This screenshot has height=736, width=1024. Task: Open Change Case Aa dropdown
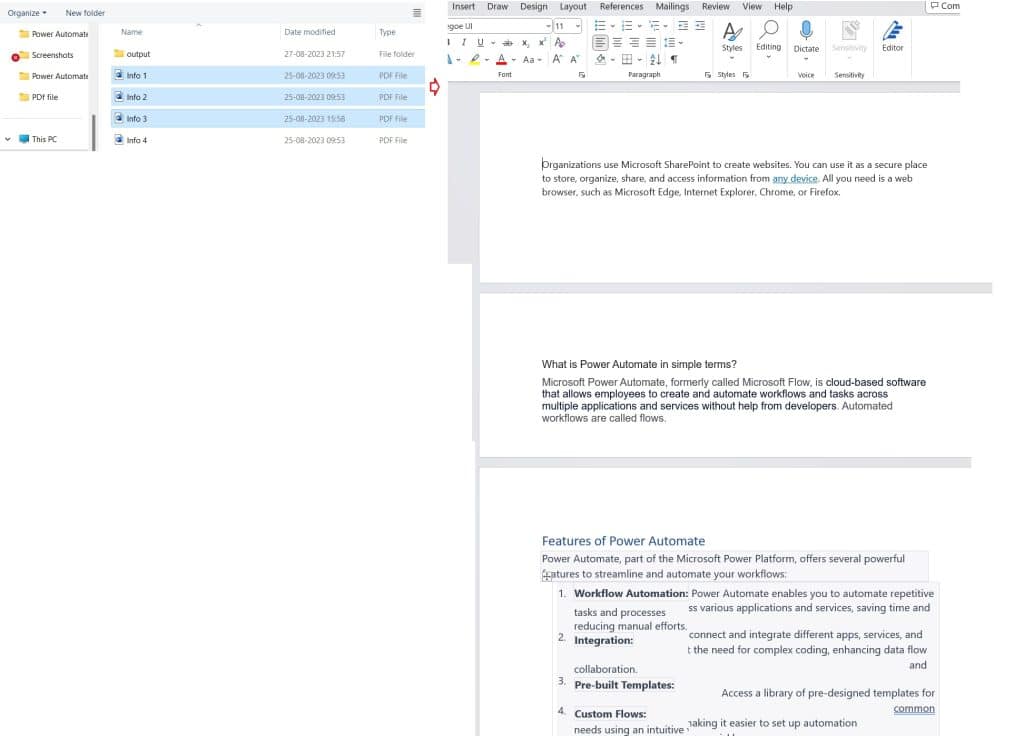coord(532,59)
